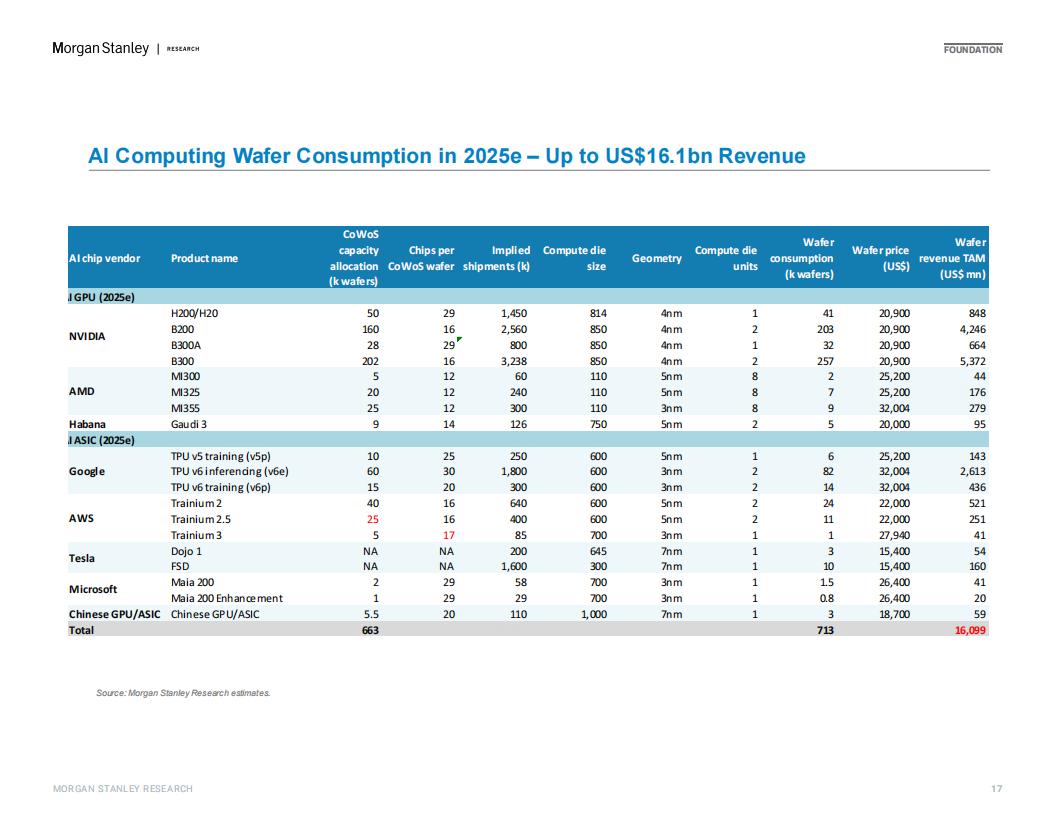1056x816 pixels.
Task: Click the 'Wafer consumption (k wafers)' header
Action: tap(801, 259)
